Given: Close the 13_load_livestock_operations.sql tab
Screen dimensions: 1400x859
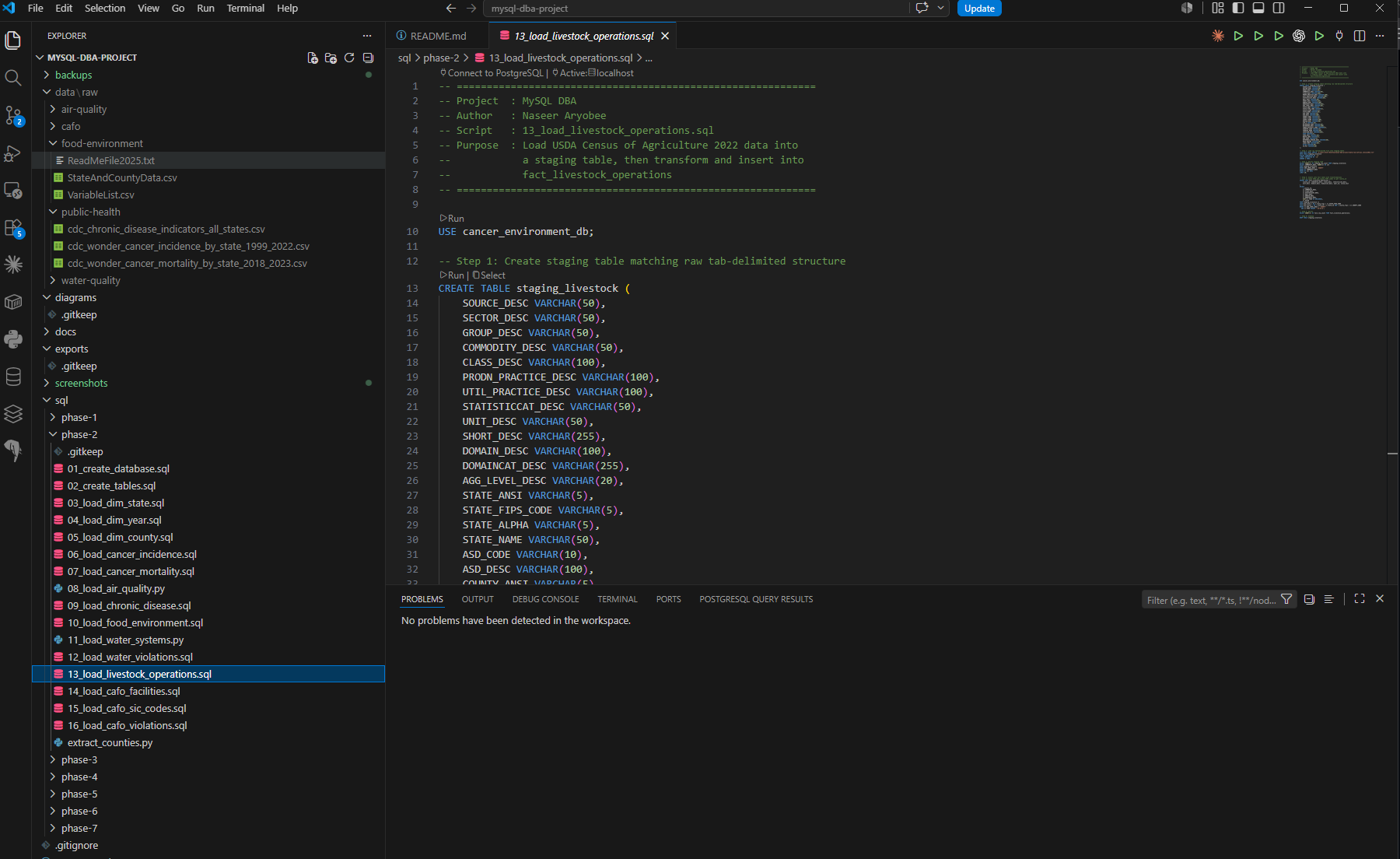Looking at the screenshot, I should click(665, 36).
